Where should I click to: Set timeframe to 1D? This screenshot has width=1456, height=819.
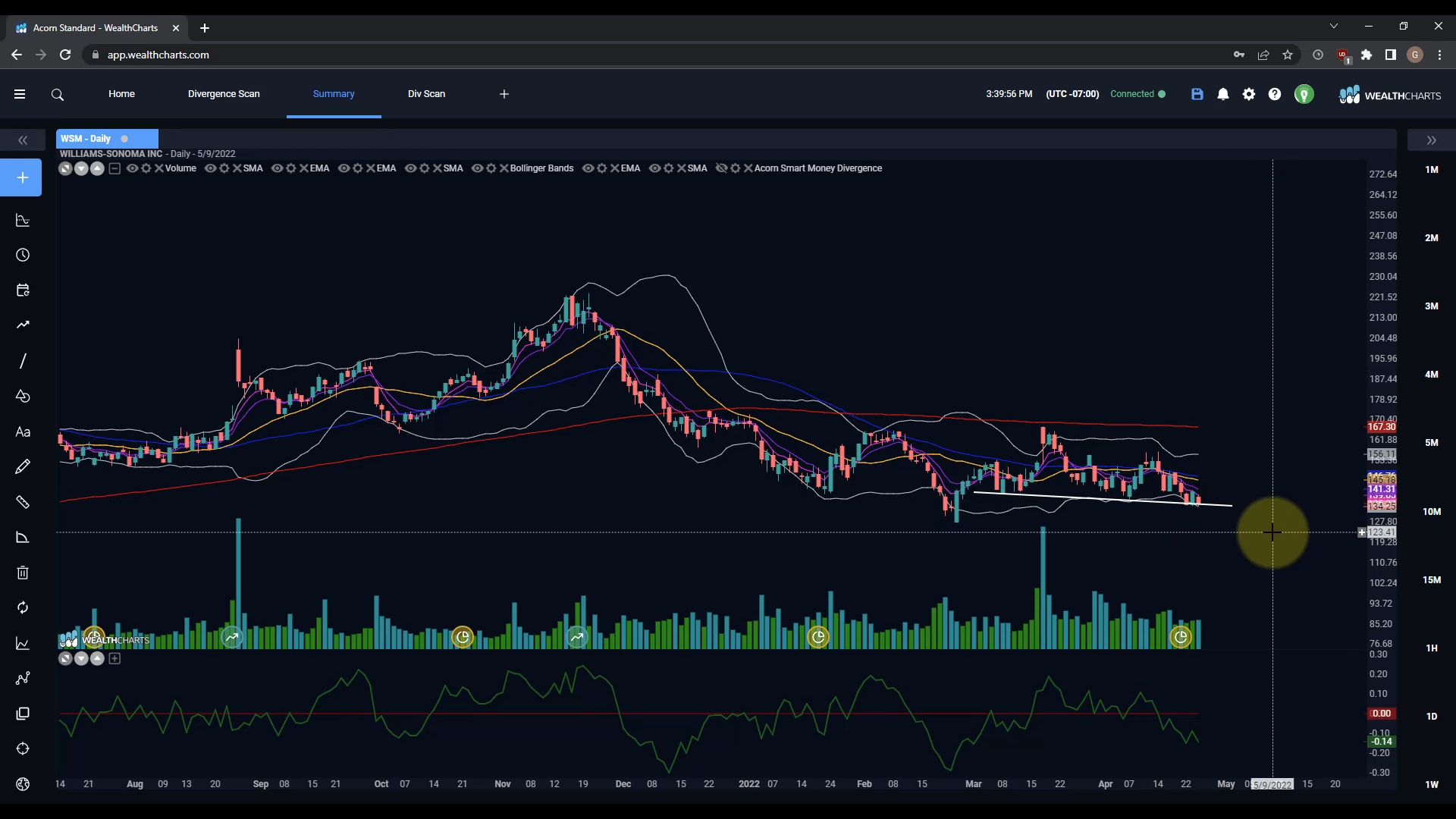click(1431, 717)
